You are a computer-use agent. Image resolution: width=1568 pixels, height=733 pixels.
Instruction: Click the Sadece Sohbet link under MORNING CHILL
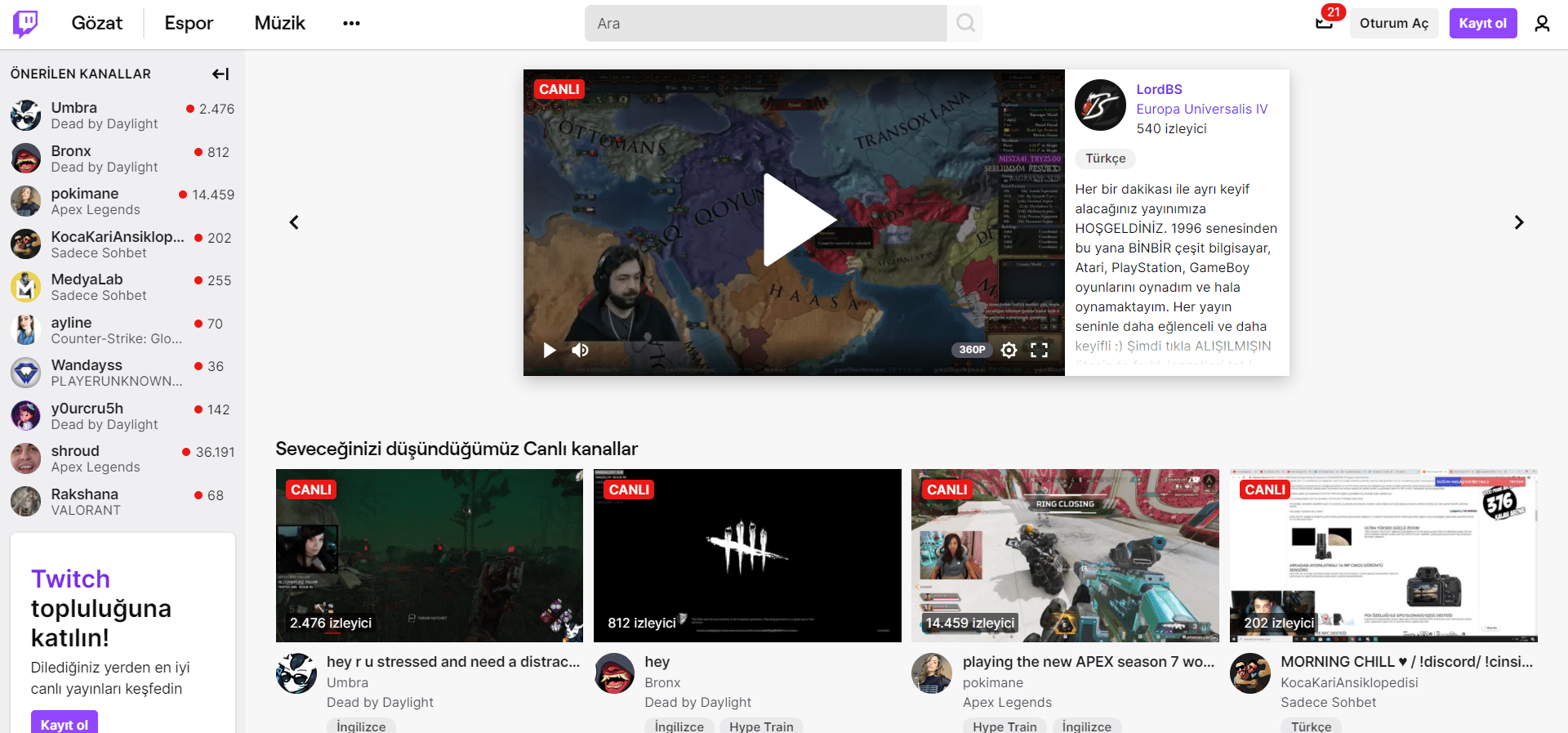[x=1329, y=702]
